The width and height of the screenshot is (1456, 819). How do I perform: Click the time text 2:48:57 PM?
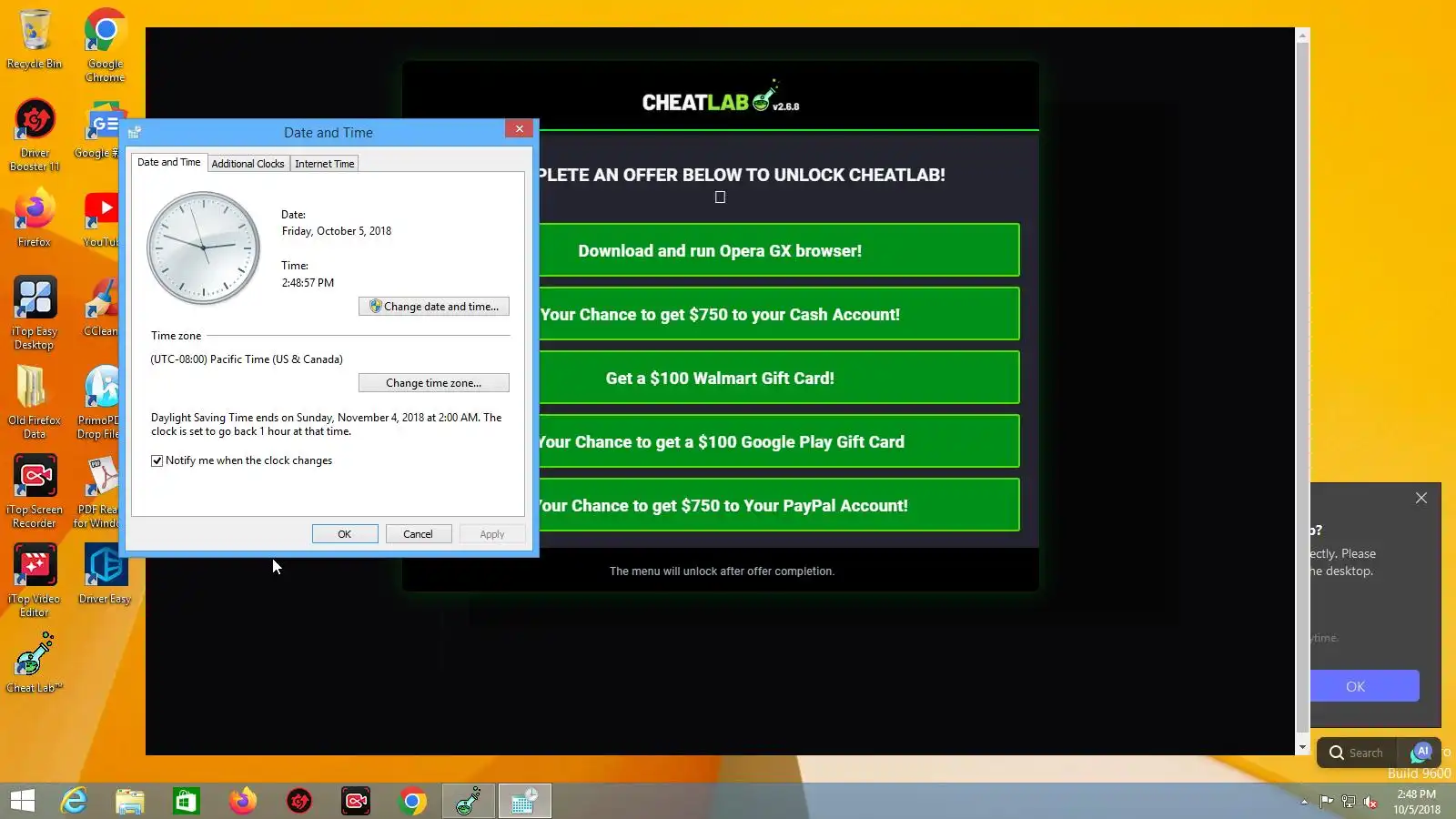coord(308,283)
